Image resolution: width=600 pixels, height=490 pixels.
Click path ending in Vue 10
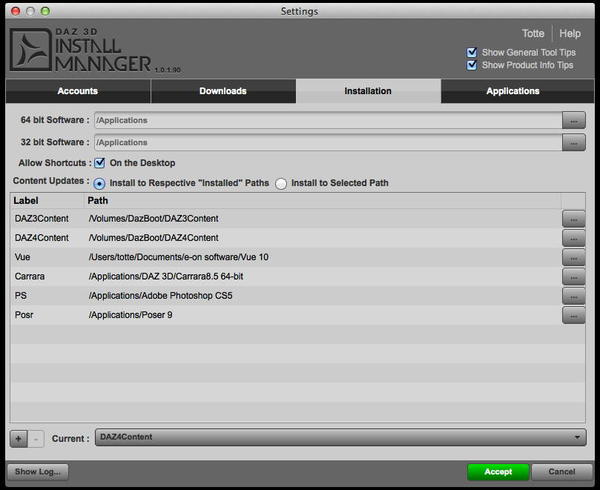[x=178, y=257]
